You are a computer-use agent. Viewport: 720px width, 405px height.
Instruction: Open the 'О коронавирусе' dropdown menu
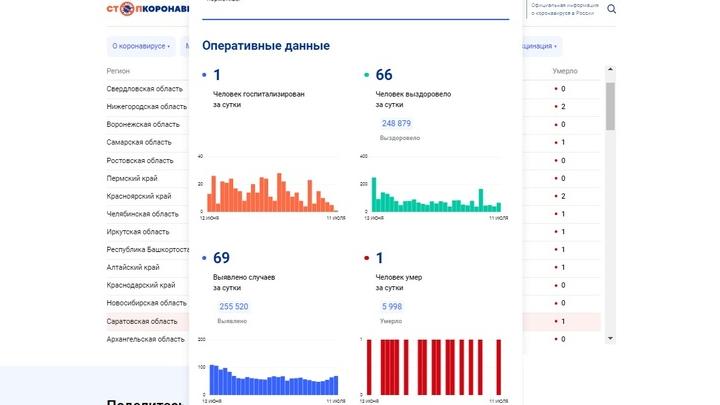141,46
